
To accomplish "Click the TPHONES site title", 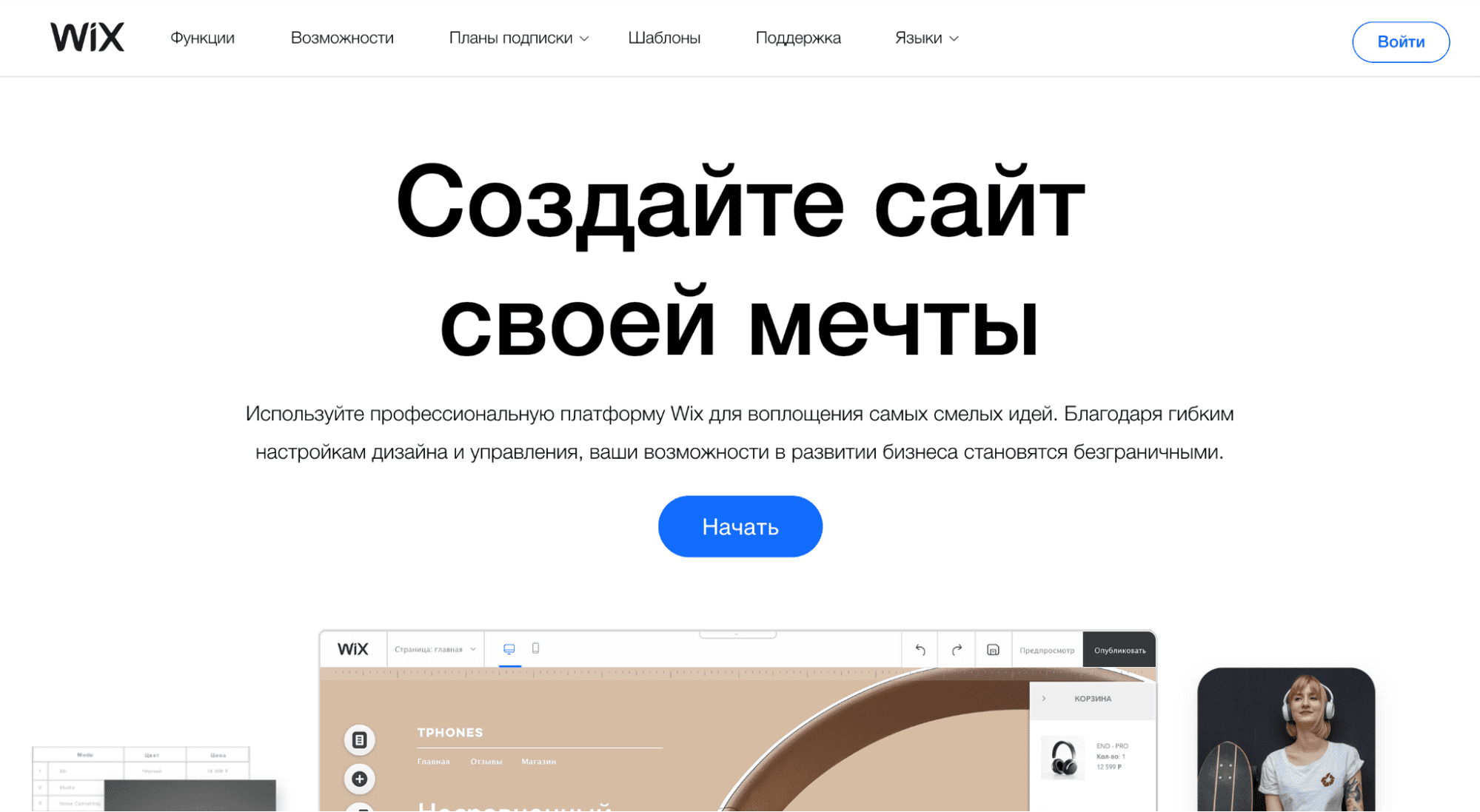I will (x=450, y=732).
